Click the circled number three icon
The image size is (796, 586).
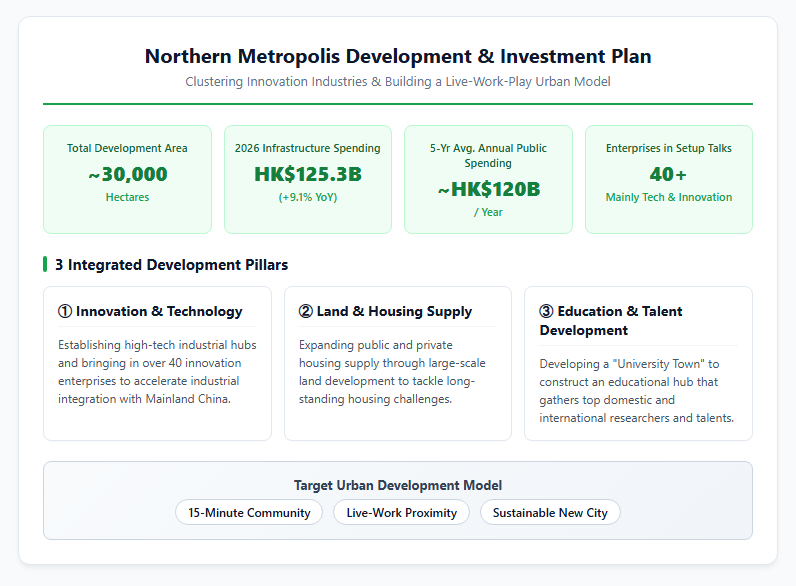coord(546,311)
